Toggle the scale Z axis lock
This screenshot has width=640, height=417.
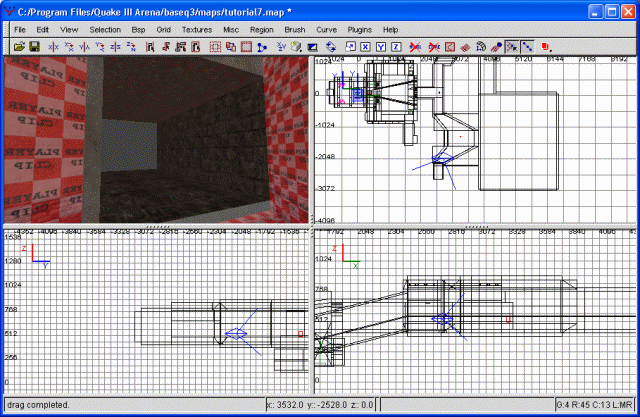396,47
